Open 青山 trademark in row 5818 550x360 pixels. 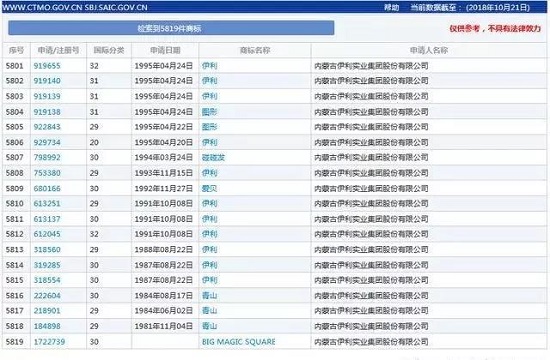click(x=209, y=326)
